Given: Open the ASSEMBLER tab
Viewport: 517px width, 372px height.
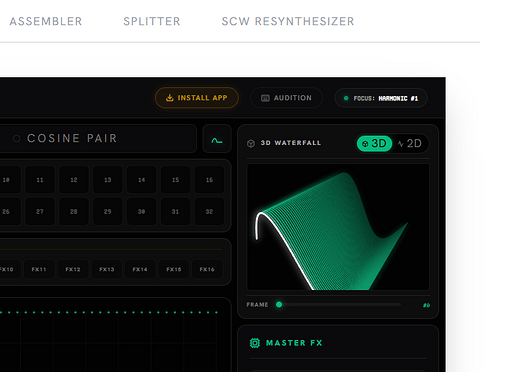Looking at the screenshot, I should [x=46, y=21].
